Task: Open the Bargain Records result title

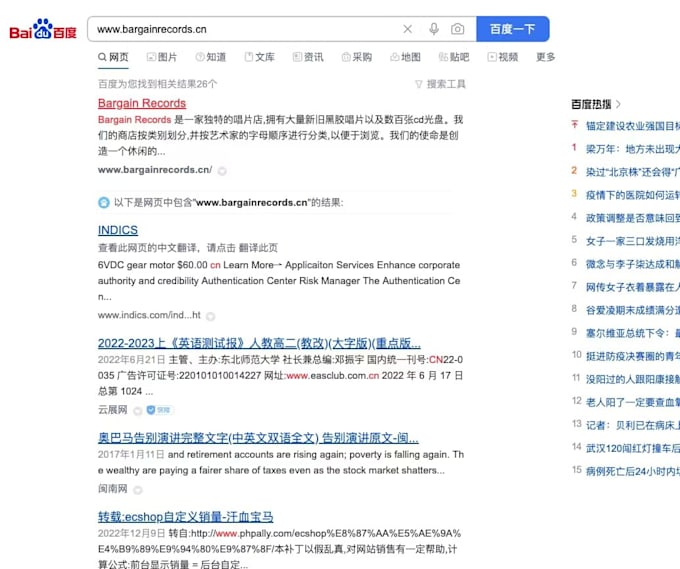Action: [x=142, y=103]
